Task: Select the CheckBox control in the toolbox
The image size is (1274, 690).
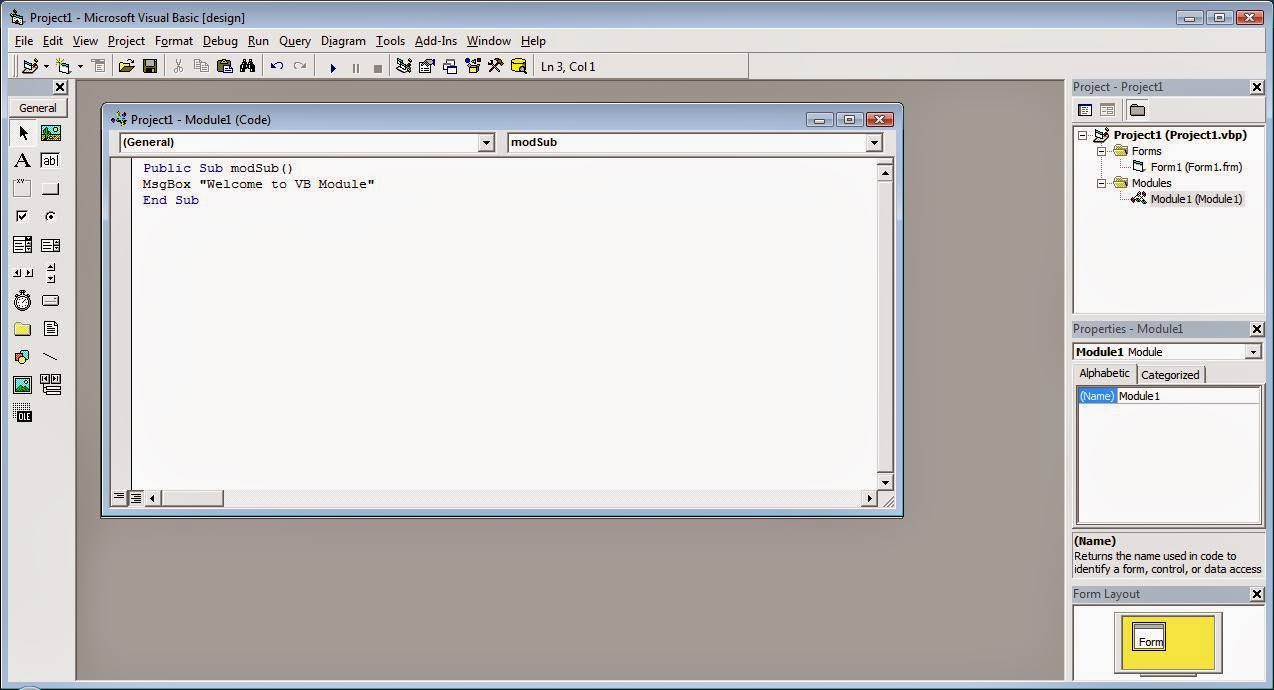Action: pyautogui.click(x=23, y=216)
